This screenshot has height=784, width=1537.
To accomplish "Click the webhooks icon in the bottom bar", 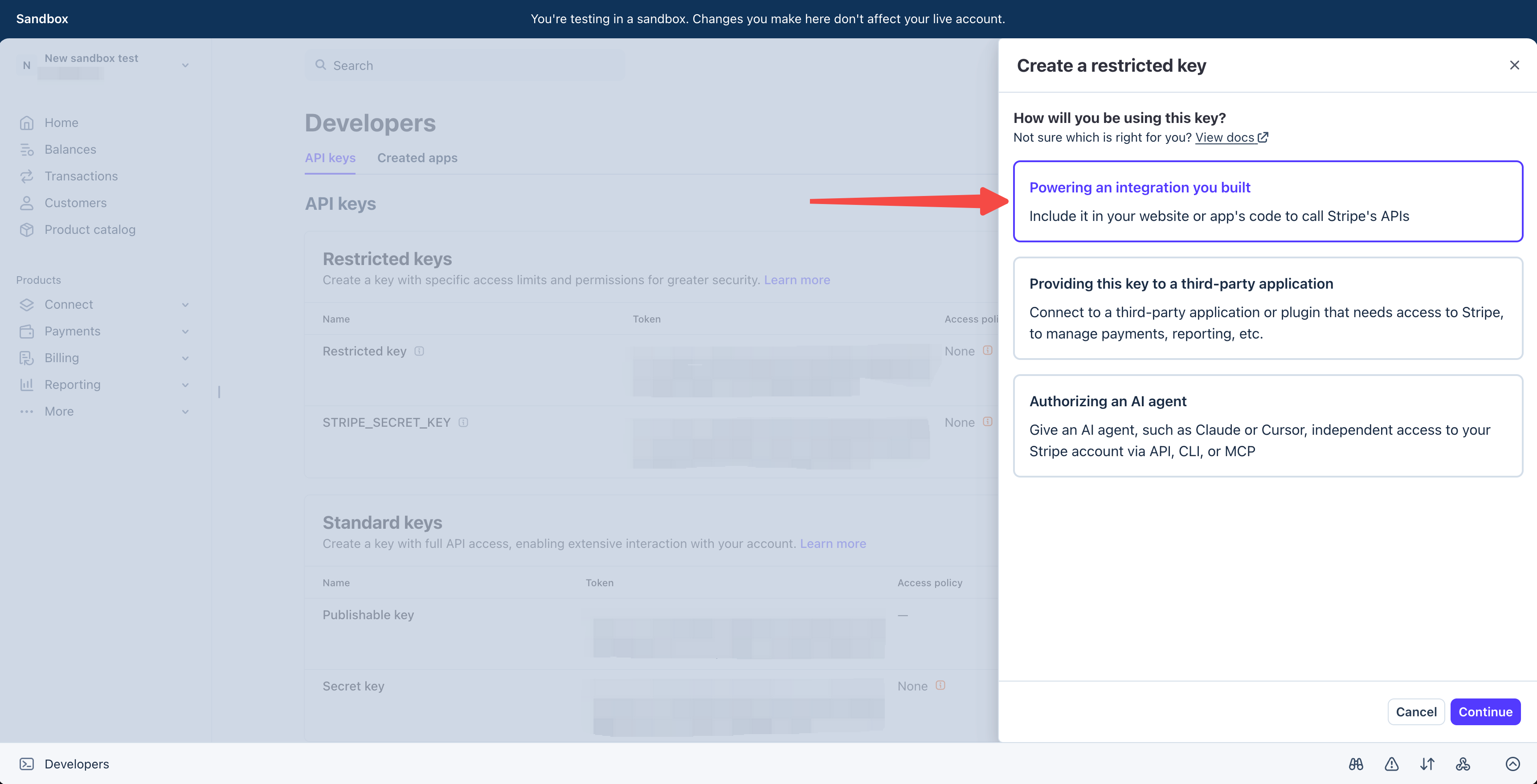I will pyautogui.click(x=1463, y=764).
